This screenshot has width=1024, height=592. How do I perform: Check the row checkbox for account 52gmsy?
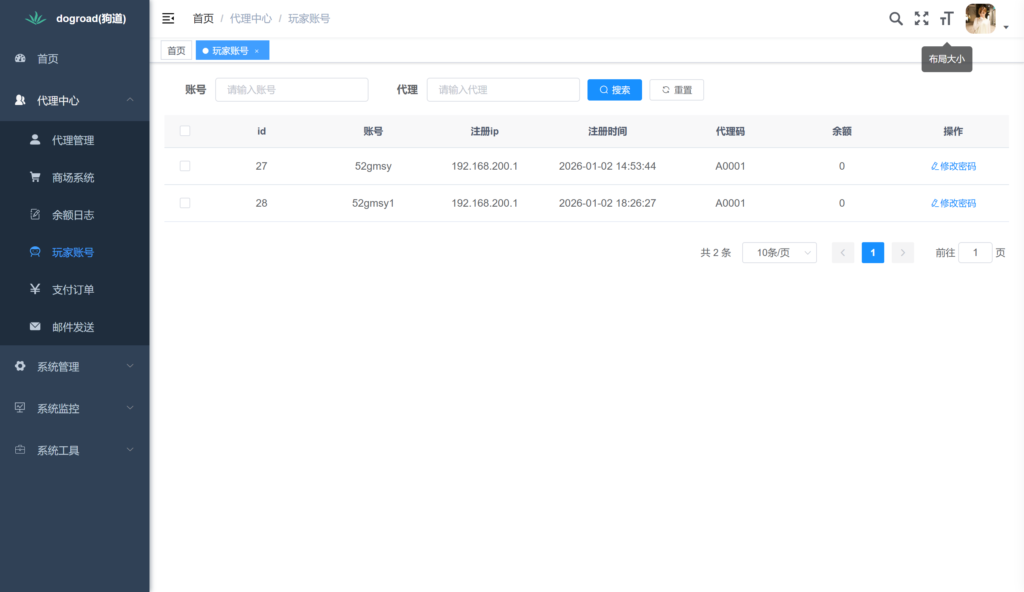tap(184, 166)
